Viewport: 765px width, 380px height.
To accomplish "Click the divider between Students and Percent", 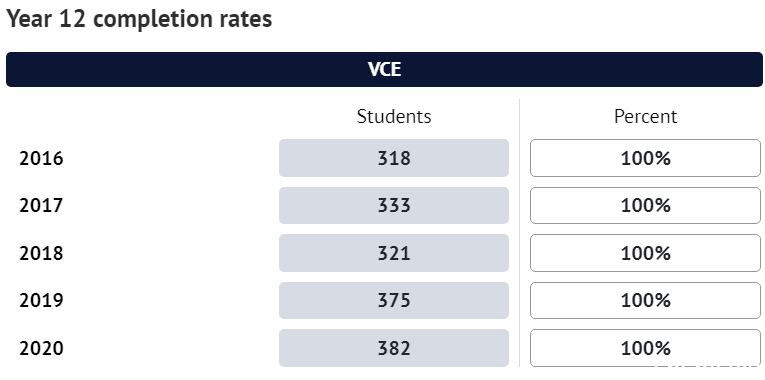I will tap(520, 233).
